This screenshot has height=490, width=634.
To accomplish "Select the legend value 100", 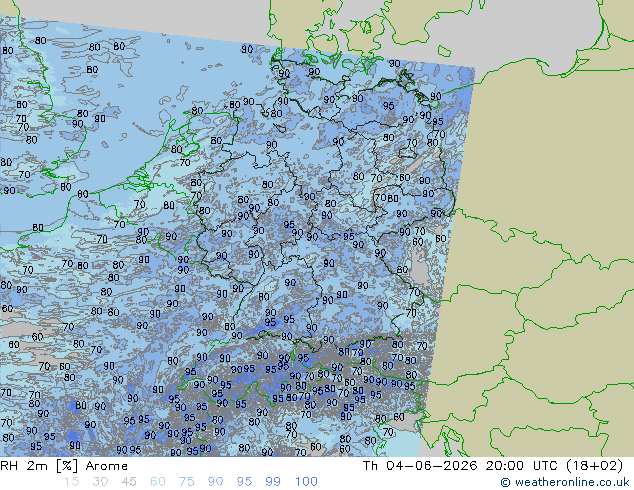I will (306, 482).
